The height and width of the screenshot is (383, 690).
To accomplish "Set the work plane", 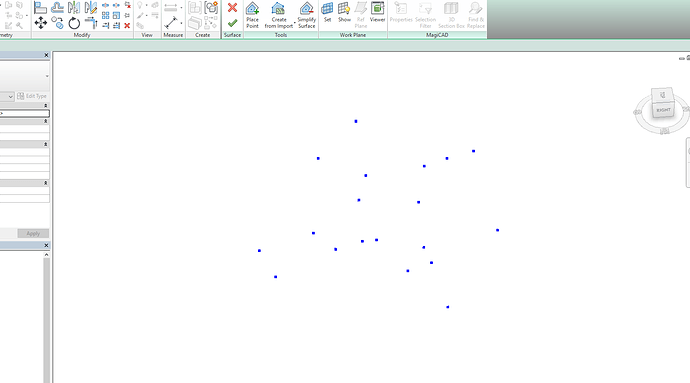I will [327, 12].
